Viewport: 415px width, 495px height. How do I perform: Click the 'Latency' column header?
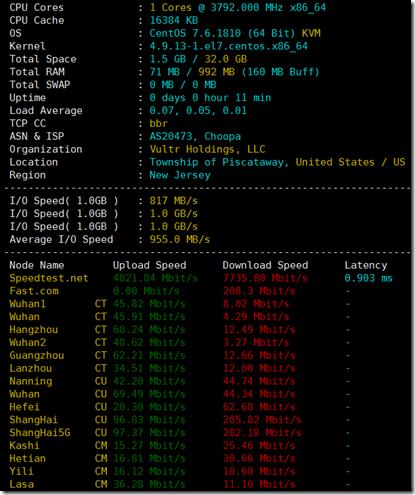366,265
